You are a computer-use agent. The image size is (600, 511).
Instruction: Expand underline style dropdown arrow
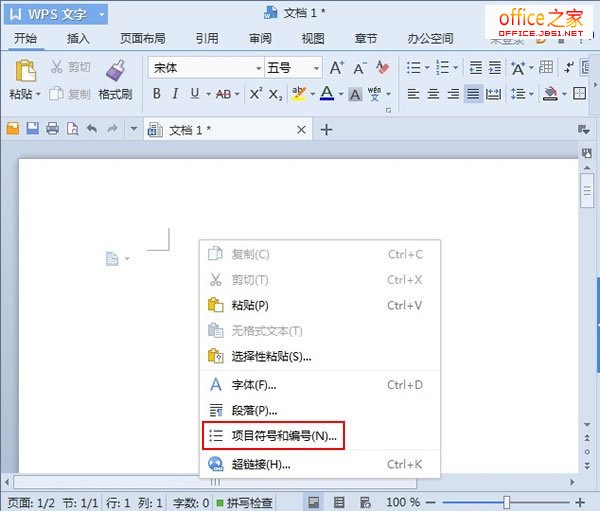click(x=209, y=94)
